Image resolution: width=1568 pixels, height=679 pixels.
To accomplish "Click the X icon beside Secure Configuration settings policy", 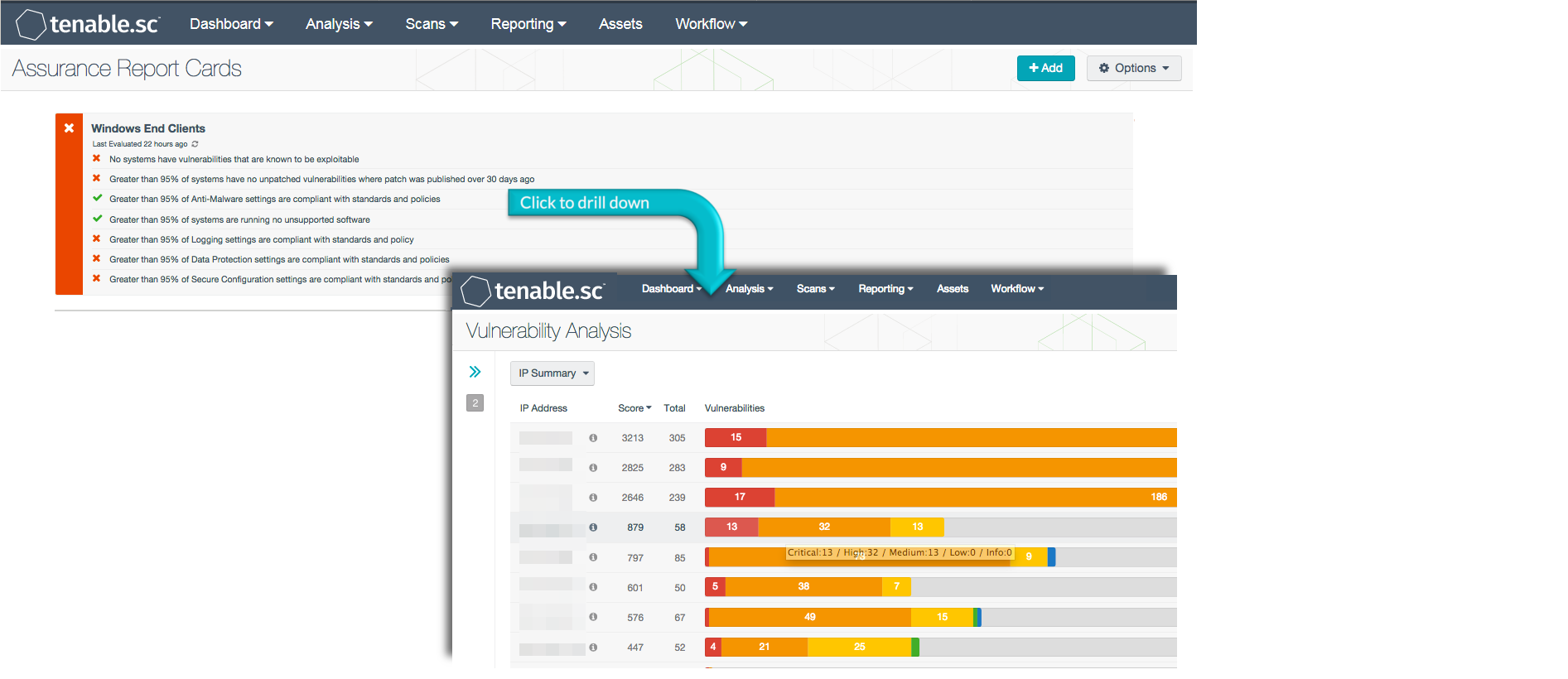I will point(97,278).
